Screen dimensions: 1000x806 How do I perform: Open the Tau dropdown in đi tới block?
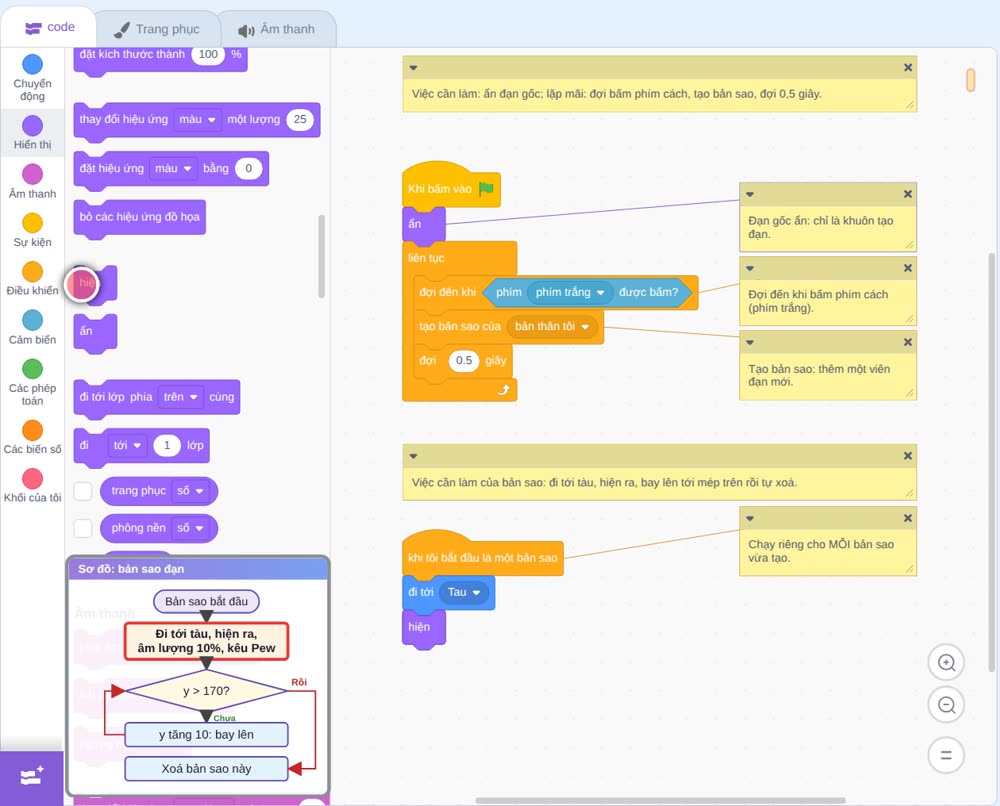476,592
